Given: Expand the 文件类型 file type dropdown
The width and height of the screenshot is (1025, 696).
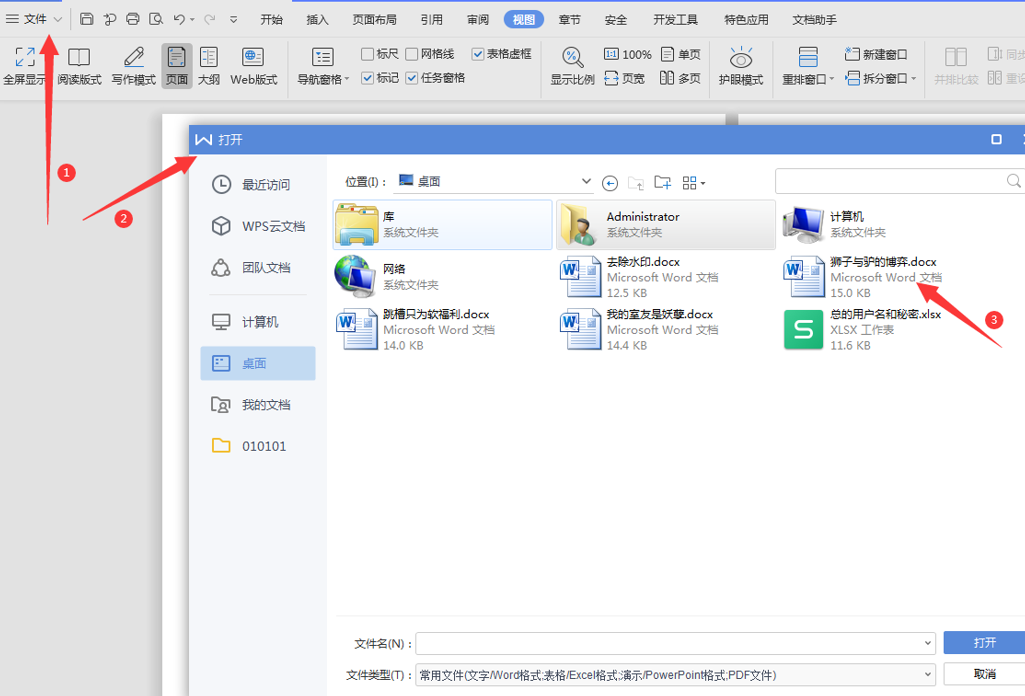Looking at the screenshot, I should 928,674.
